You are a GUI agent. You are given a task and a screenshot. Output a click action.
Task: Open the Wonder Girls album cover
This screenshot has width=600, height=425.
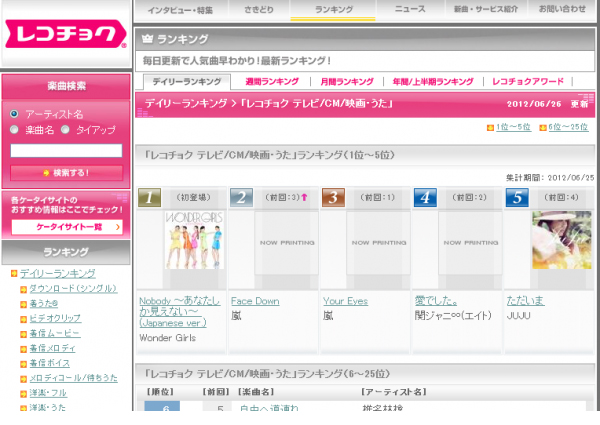coord(194,240)
